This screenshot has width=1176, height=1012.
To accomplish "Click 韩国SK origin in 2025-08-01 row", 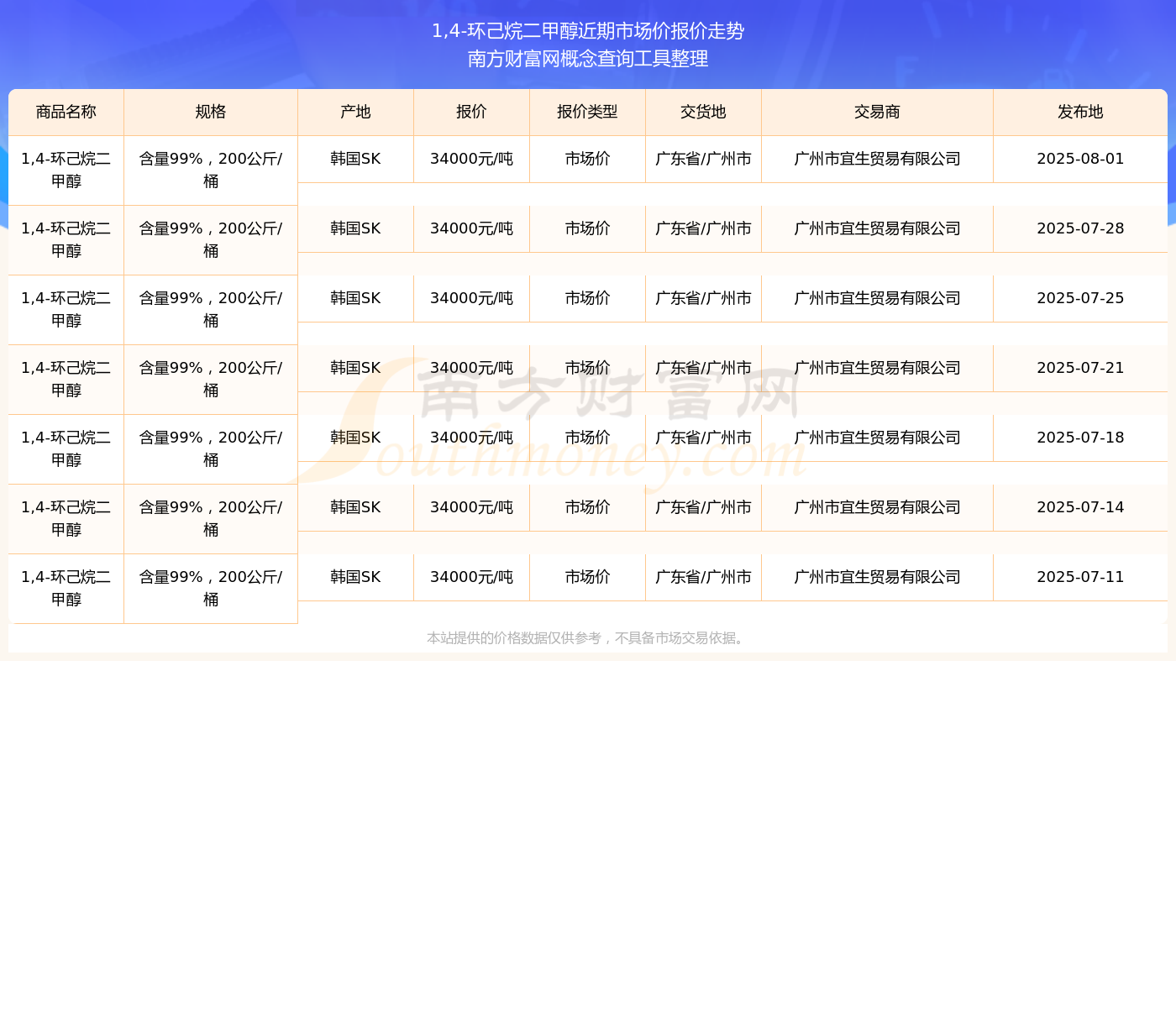I will pyautogui.click(x=355, y=159).
